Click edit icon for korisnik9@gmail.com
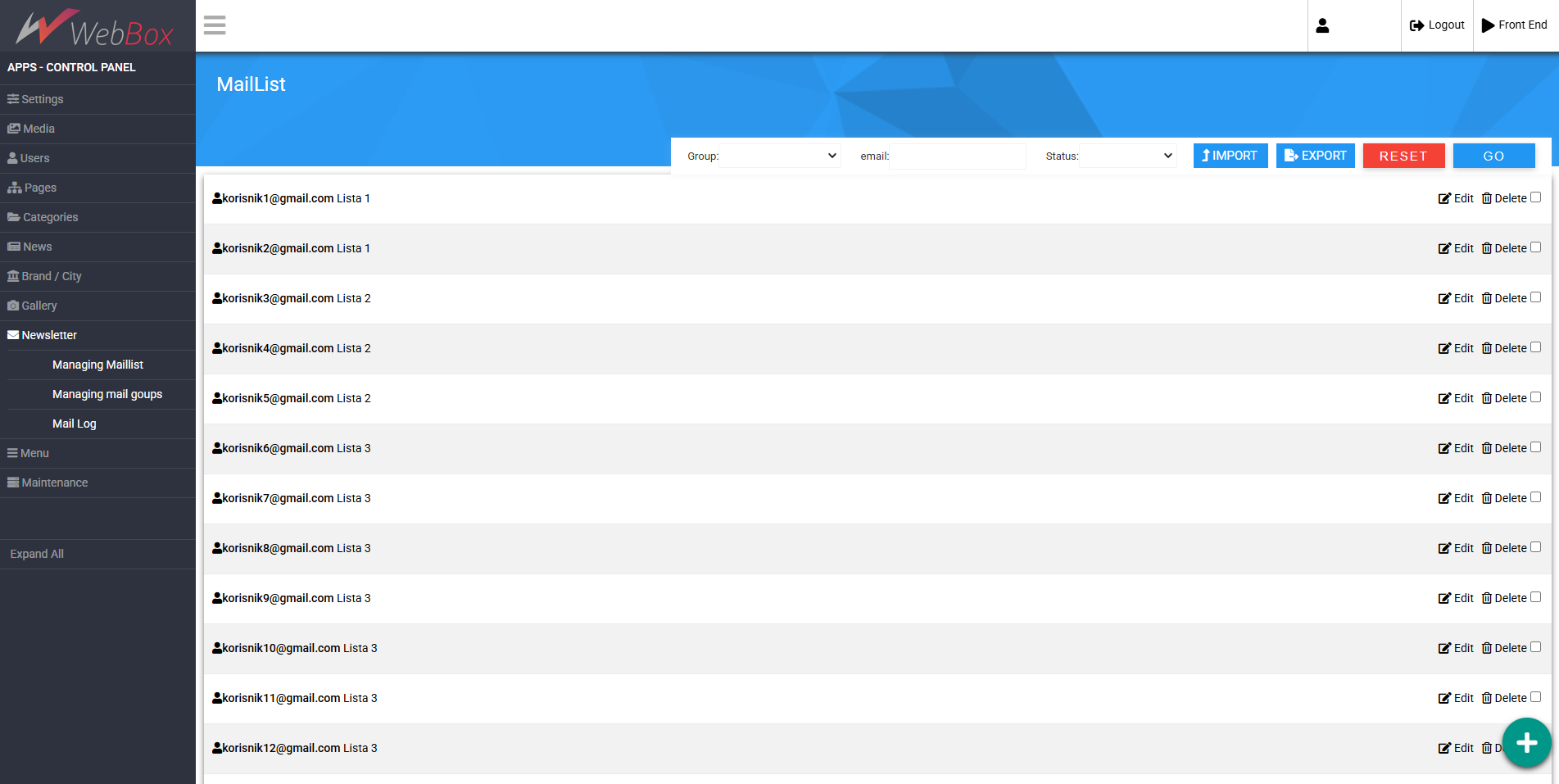This screenshot has width=1559, height=784. [x=1444, y=599]
